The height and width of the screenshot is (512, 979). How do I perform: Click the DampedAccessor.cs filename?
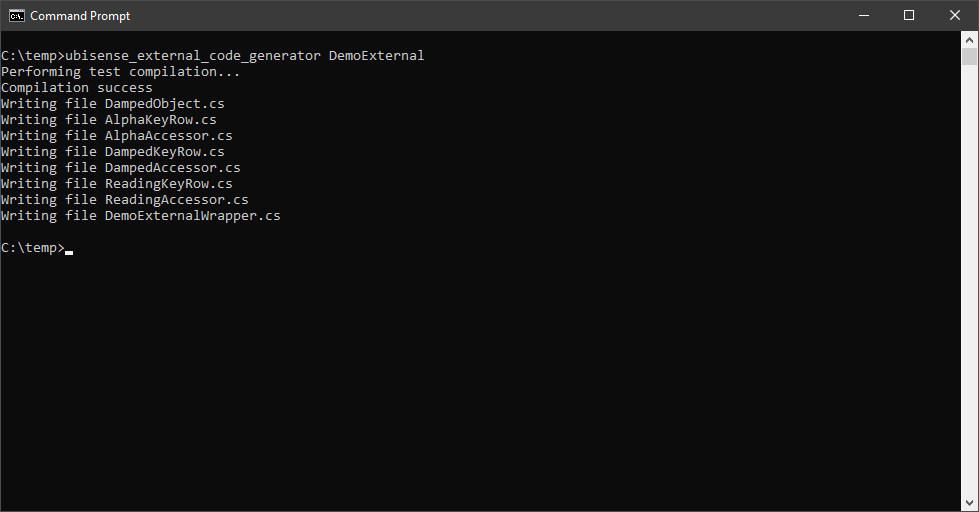coord(172,167)
